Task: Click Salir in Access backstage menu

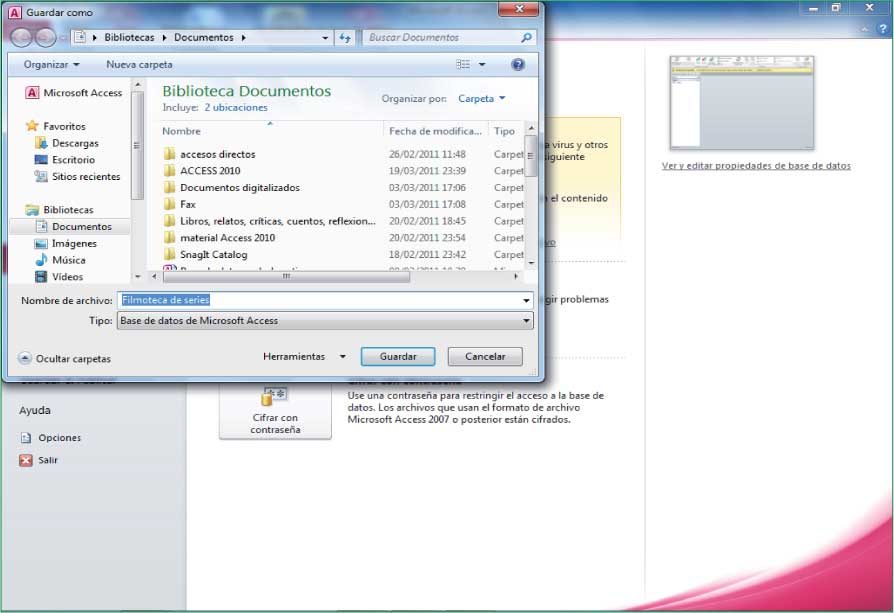Action: tap(39, 460)
